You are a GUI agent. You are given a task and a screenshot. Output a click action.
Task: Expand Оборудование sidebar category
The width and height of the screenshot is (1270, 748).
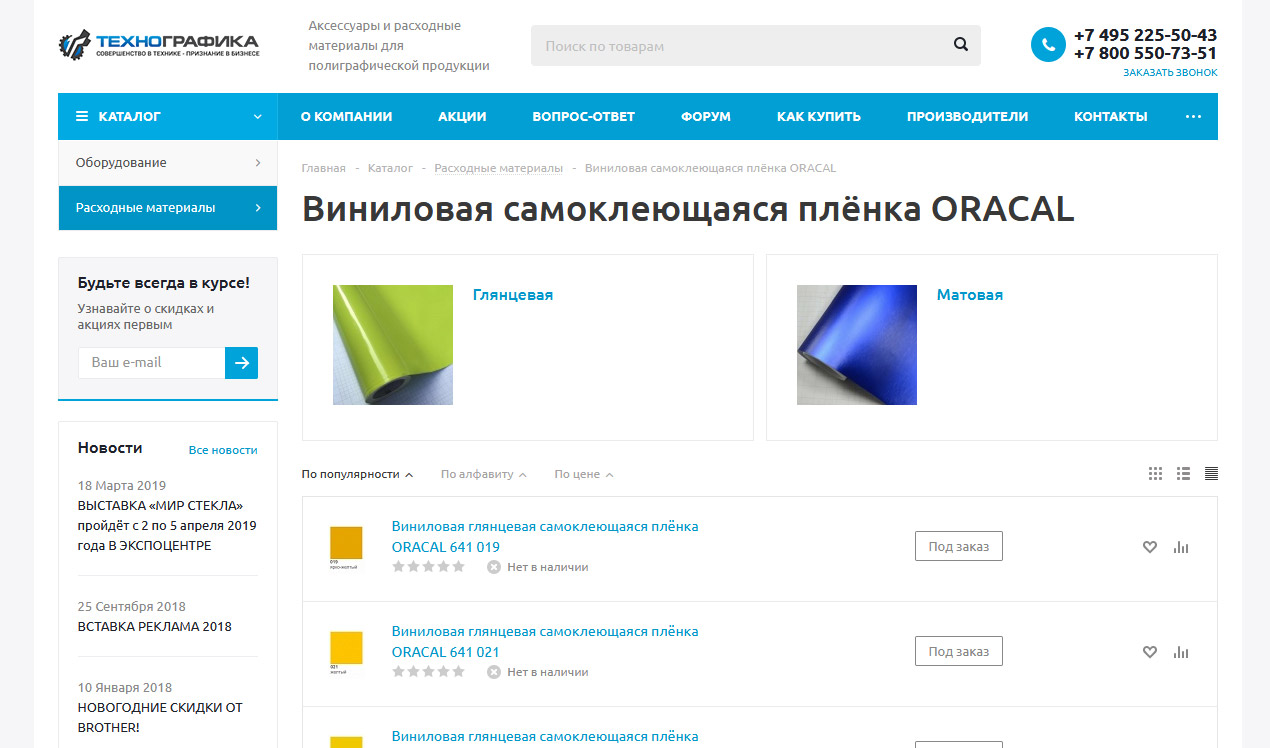pyautogui.click(x=258, y=163)
